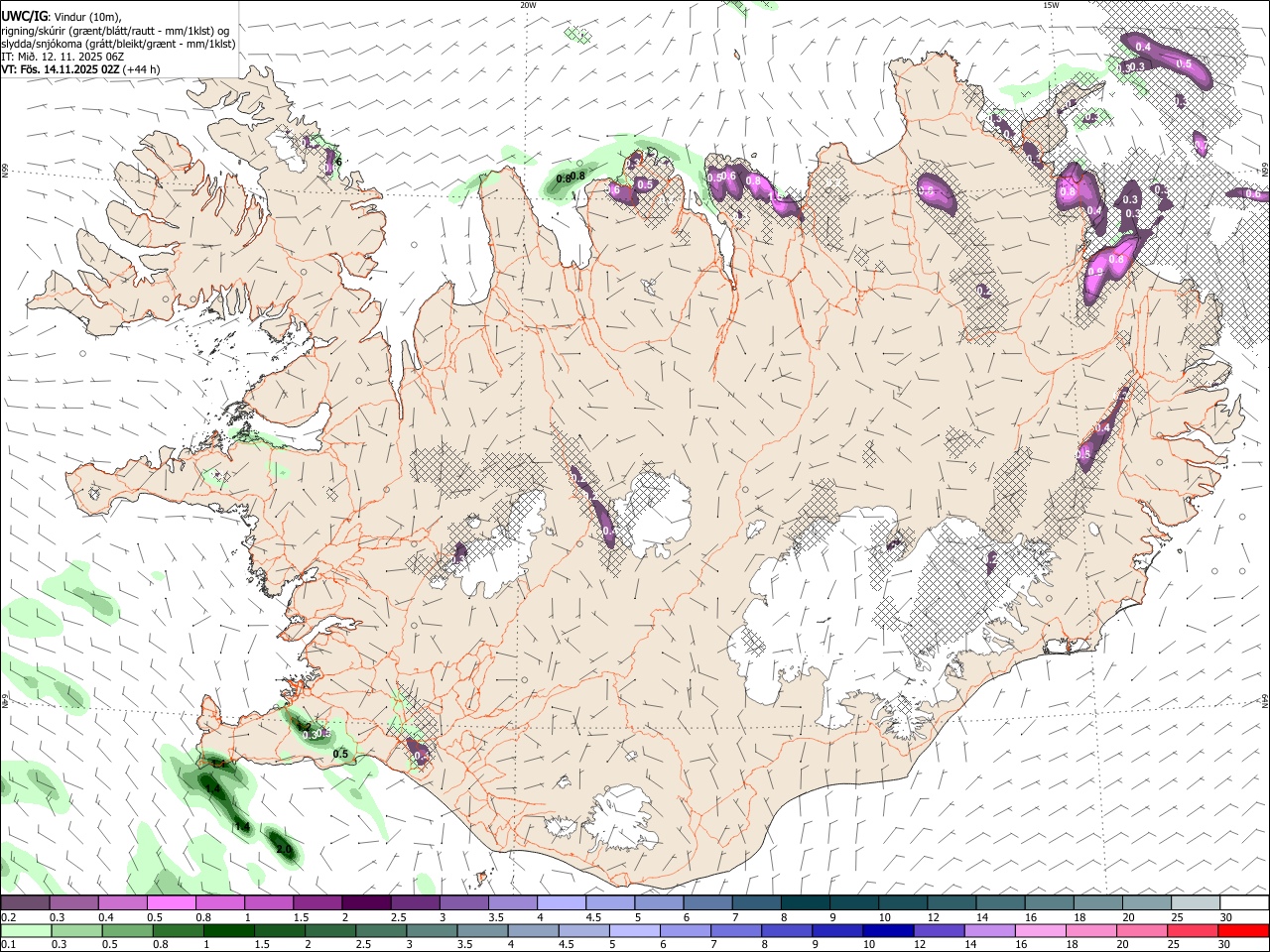Pick the dark teal snow scale swatch labeled 8
Screen dimensions: 1270x952
806,902
